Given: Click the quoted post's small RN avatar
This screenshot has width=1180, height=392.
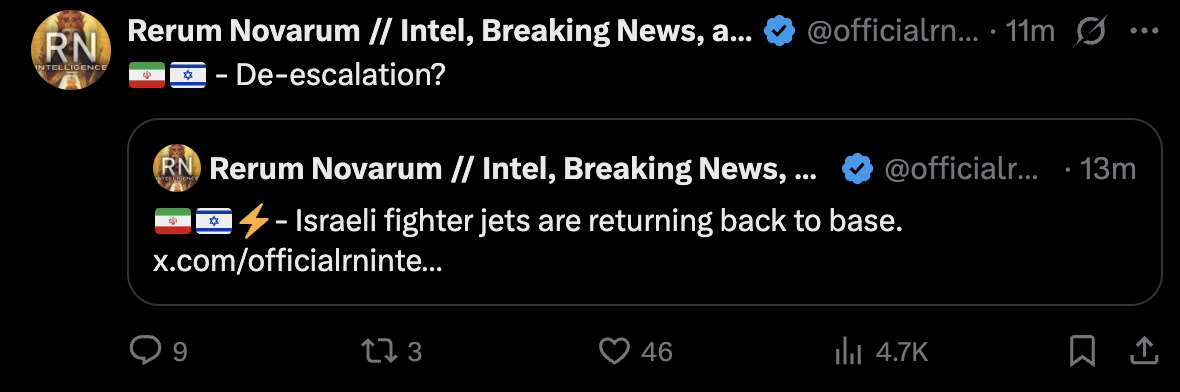Looking at the screenshot, I should (177, 168).
